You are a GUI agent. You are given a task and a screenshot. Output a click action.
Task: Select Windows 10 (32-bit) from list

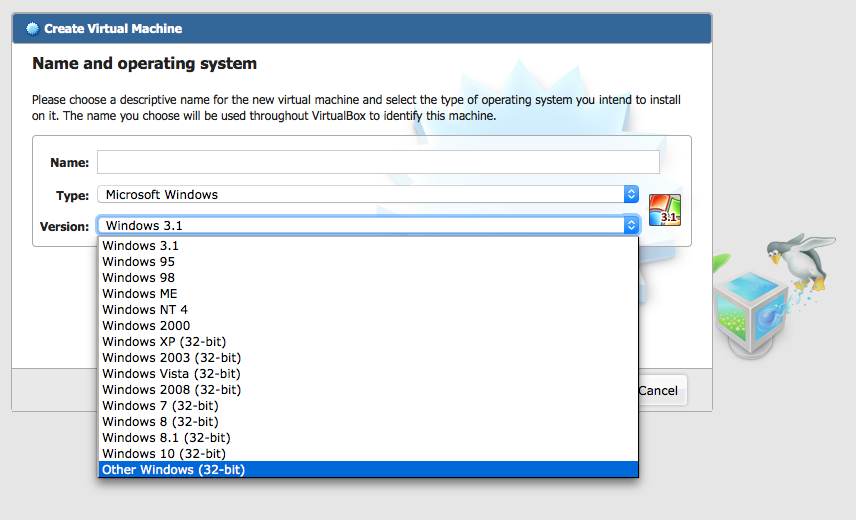[163, 454]
